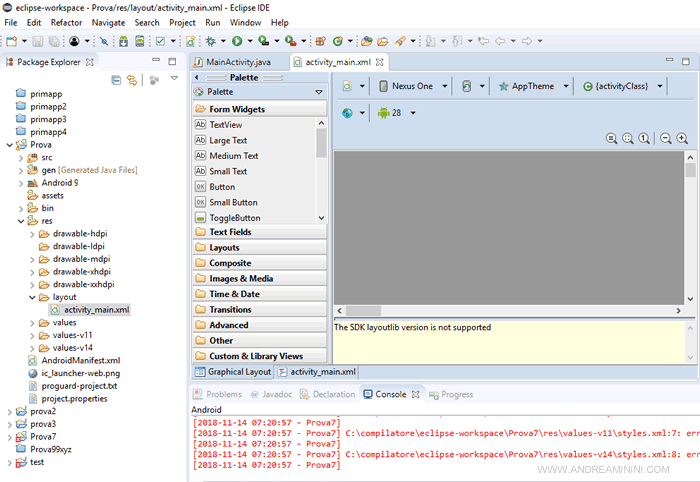Click Collapse All in Package Explorer

click(x=116, y=79)
